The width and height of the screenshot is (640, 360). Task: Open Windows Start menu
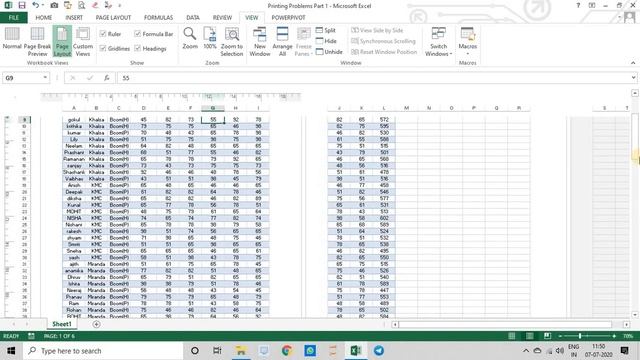click(11, 351)
